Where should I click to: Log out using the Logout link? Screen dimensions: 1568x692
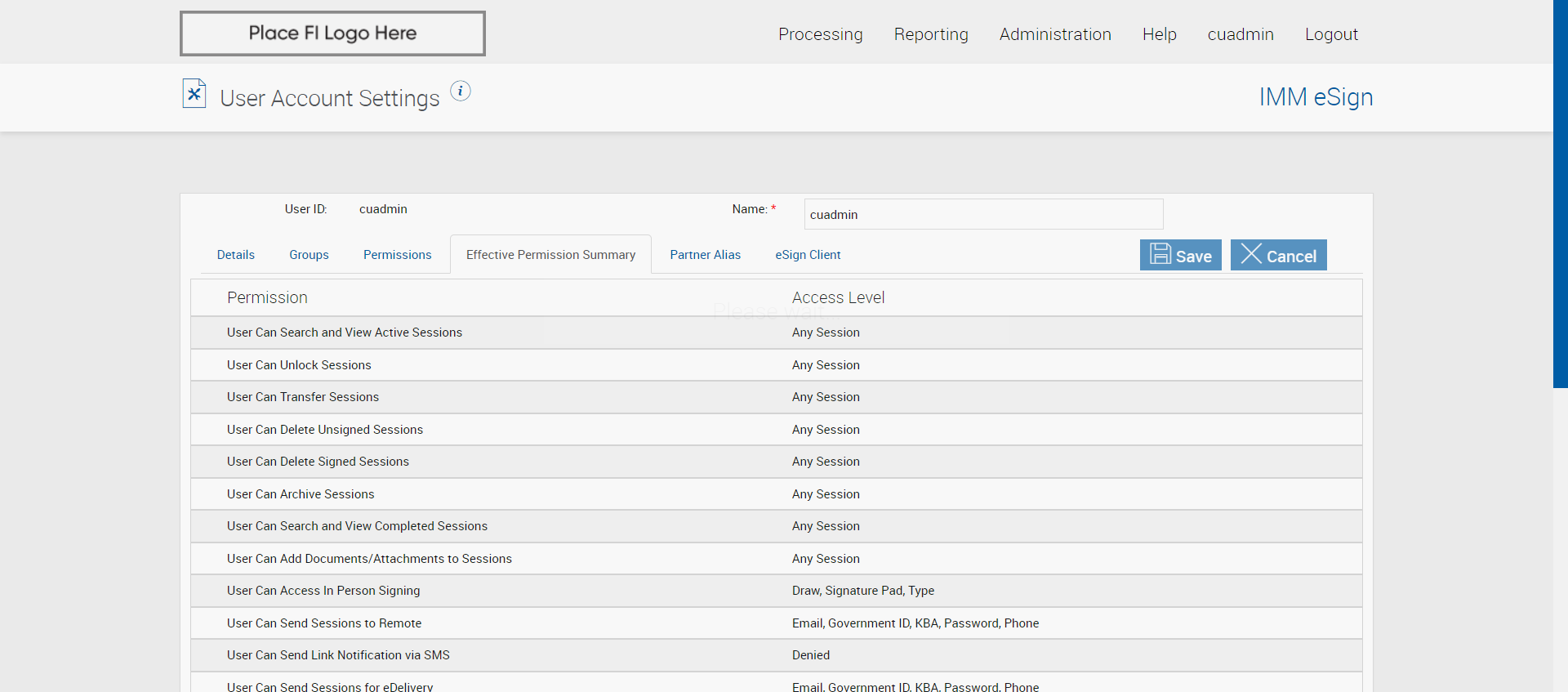point(1331,34)
